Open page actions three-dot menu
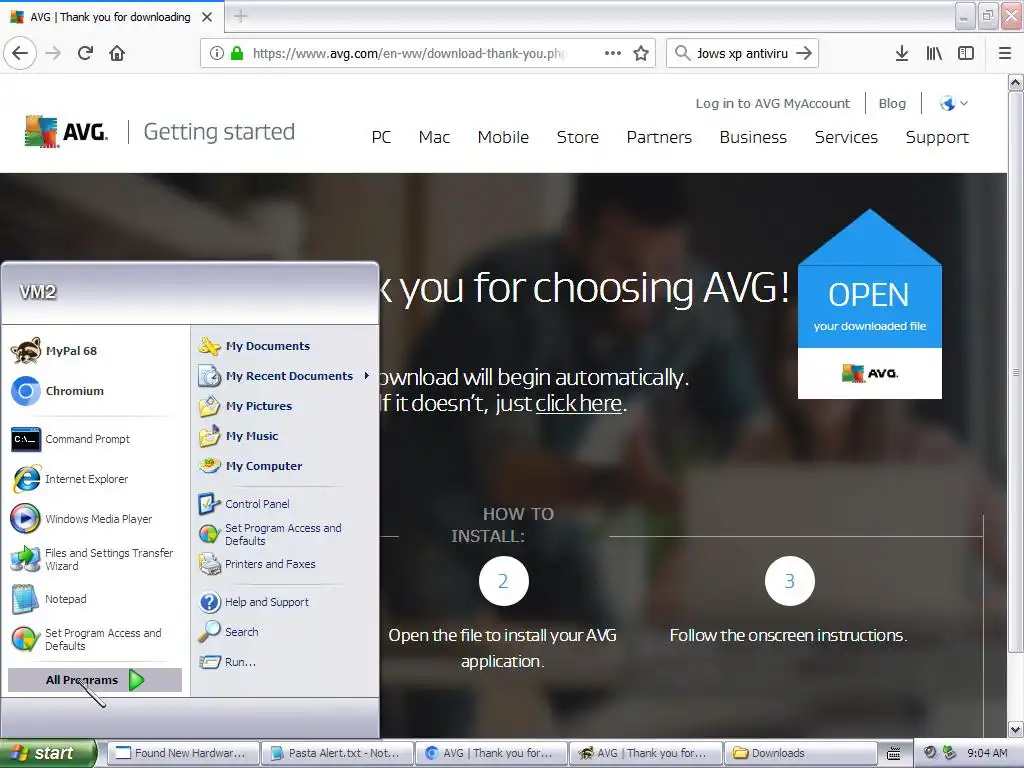1024x768 pixels. point(613,53)
